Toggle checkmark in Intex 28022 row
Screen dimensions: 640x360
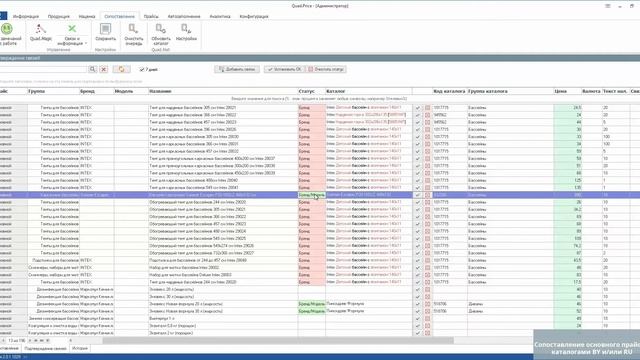click(418, 115)
